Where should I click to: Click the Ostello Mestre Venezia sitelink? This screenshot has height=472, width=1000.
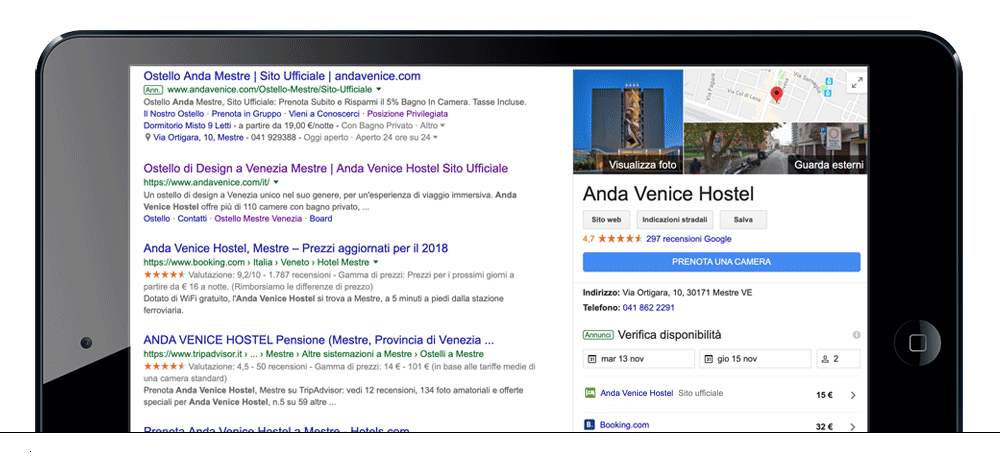coord(258,218)
